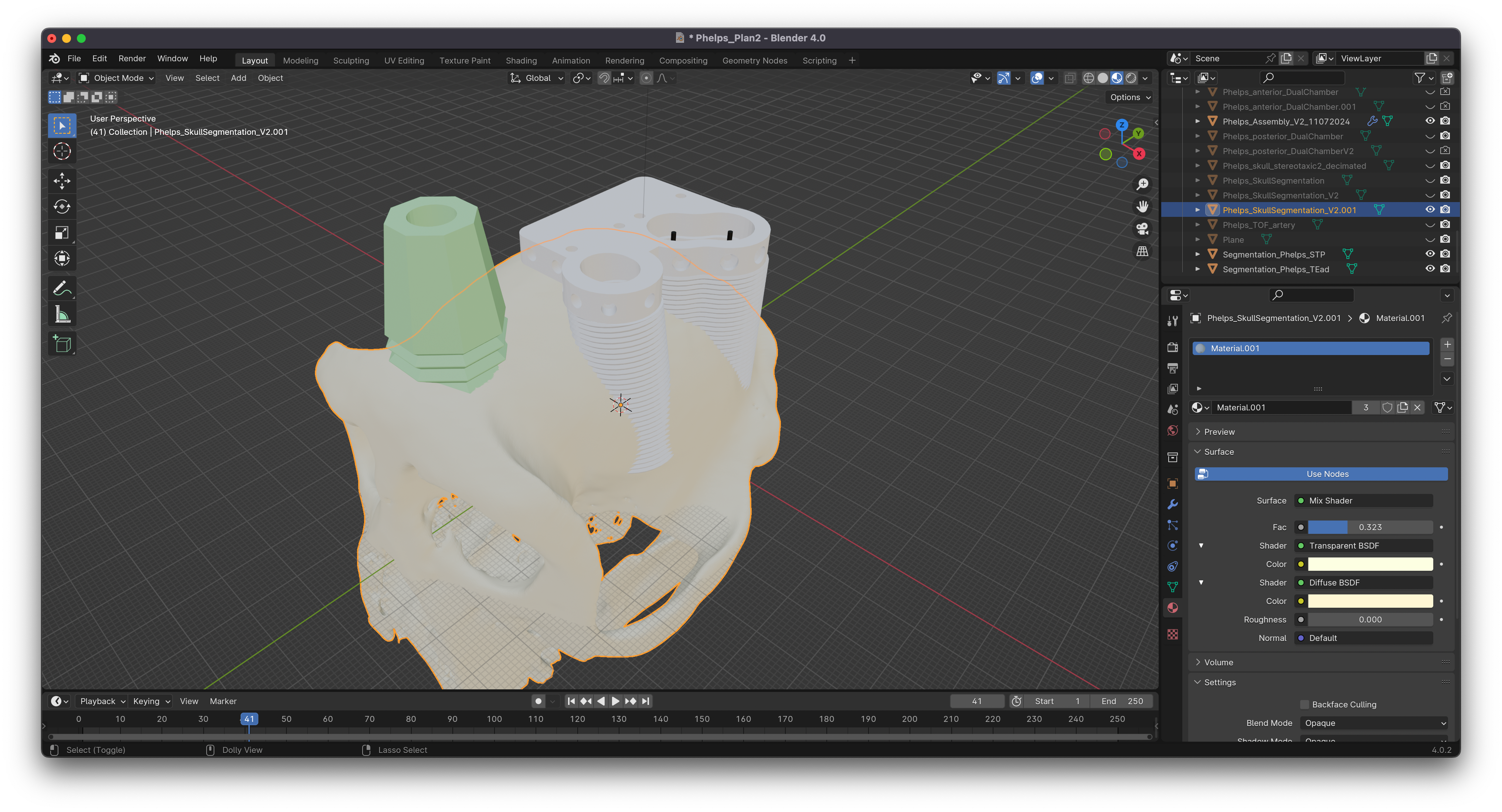
Task: Open the Playback dropdown in timeline
Action: click(x=103, y=701)
